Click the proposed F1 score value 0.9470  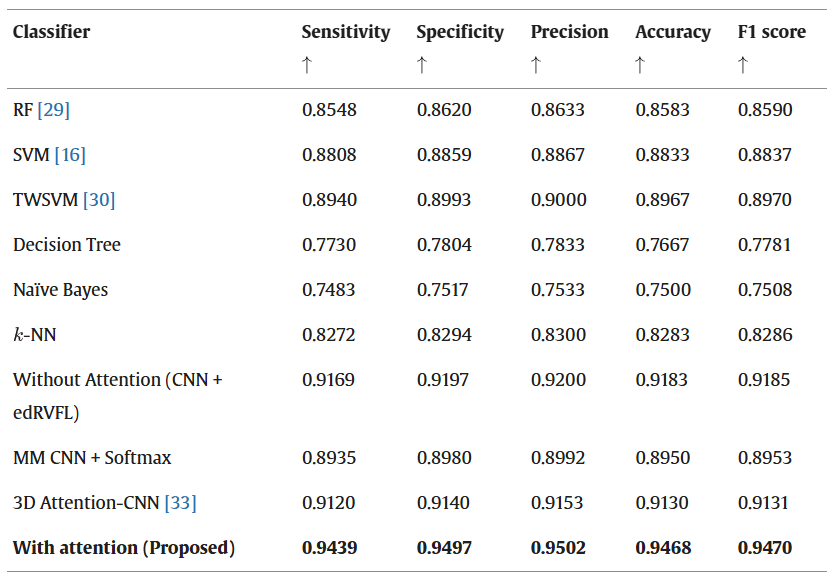pos(765,548)
